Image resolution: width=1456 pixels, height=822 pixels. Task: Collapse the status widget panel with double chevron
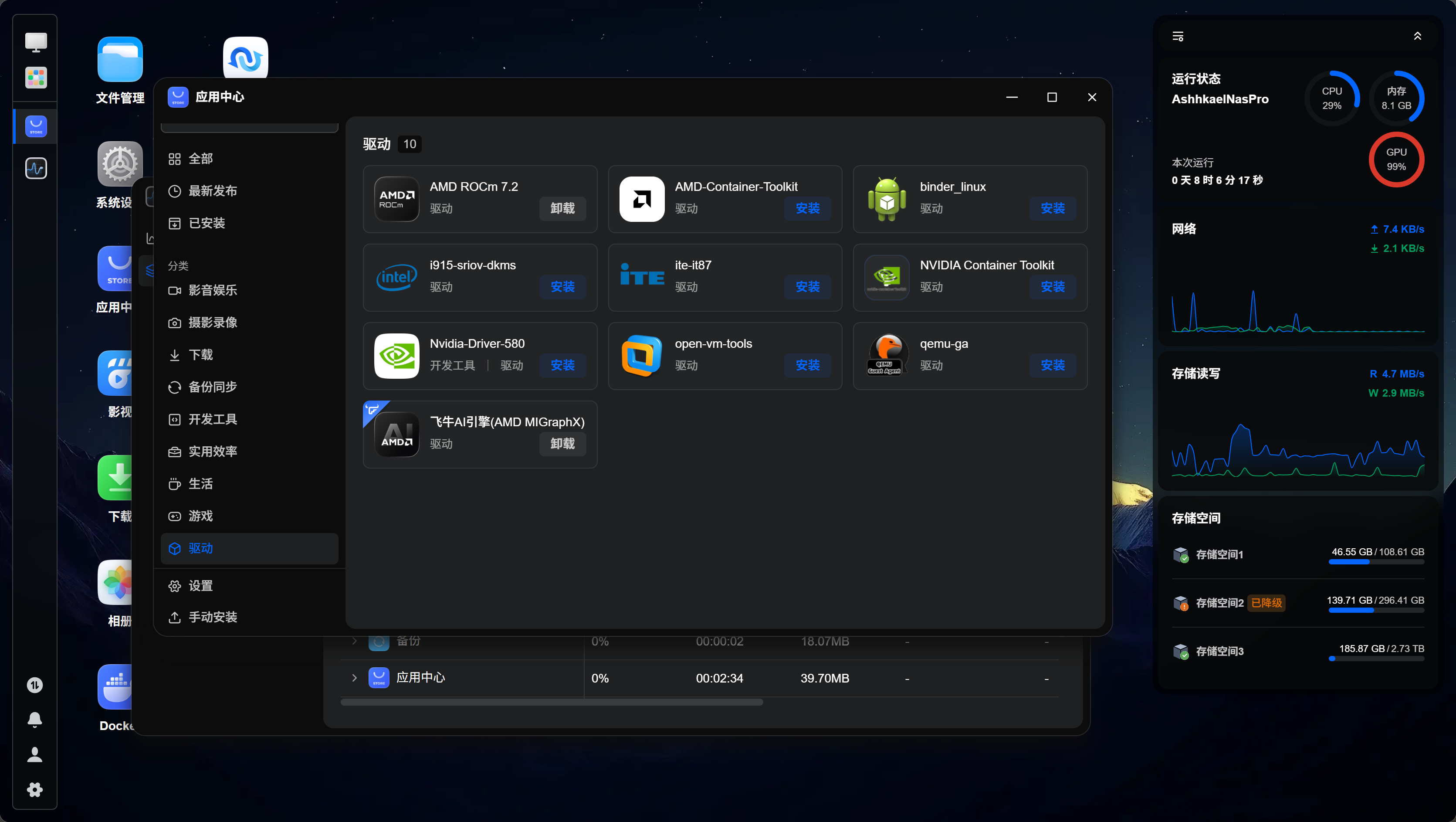1418,36
